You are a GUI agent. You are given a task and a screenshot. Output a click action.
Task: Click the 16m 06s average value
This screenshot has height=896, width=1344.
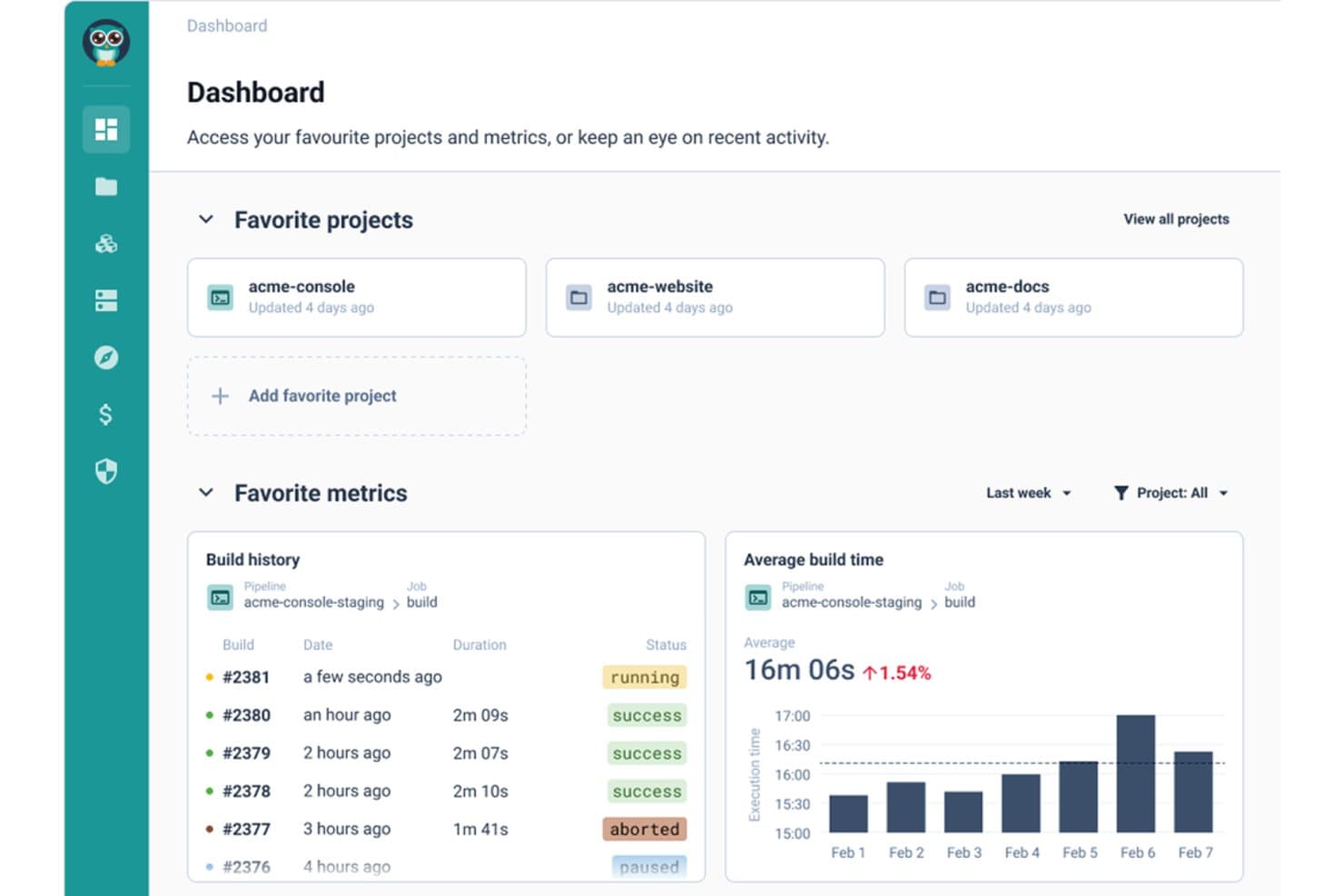(799, 670)
